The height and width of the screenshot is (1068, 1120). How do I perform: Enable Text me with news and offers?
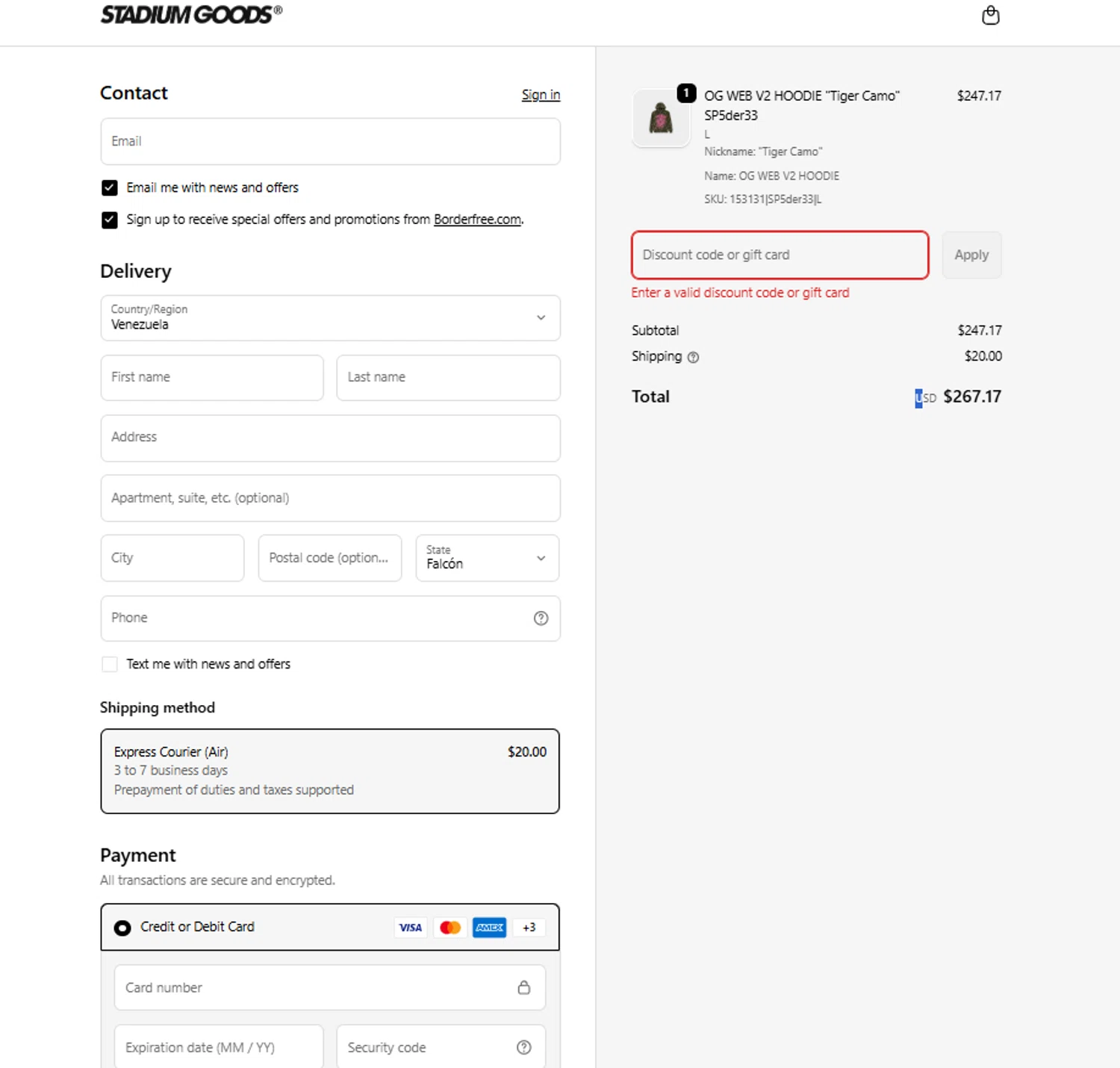coord(110,664)
